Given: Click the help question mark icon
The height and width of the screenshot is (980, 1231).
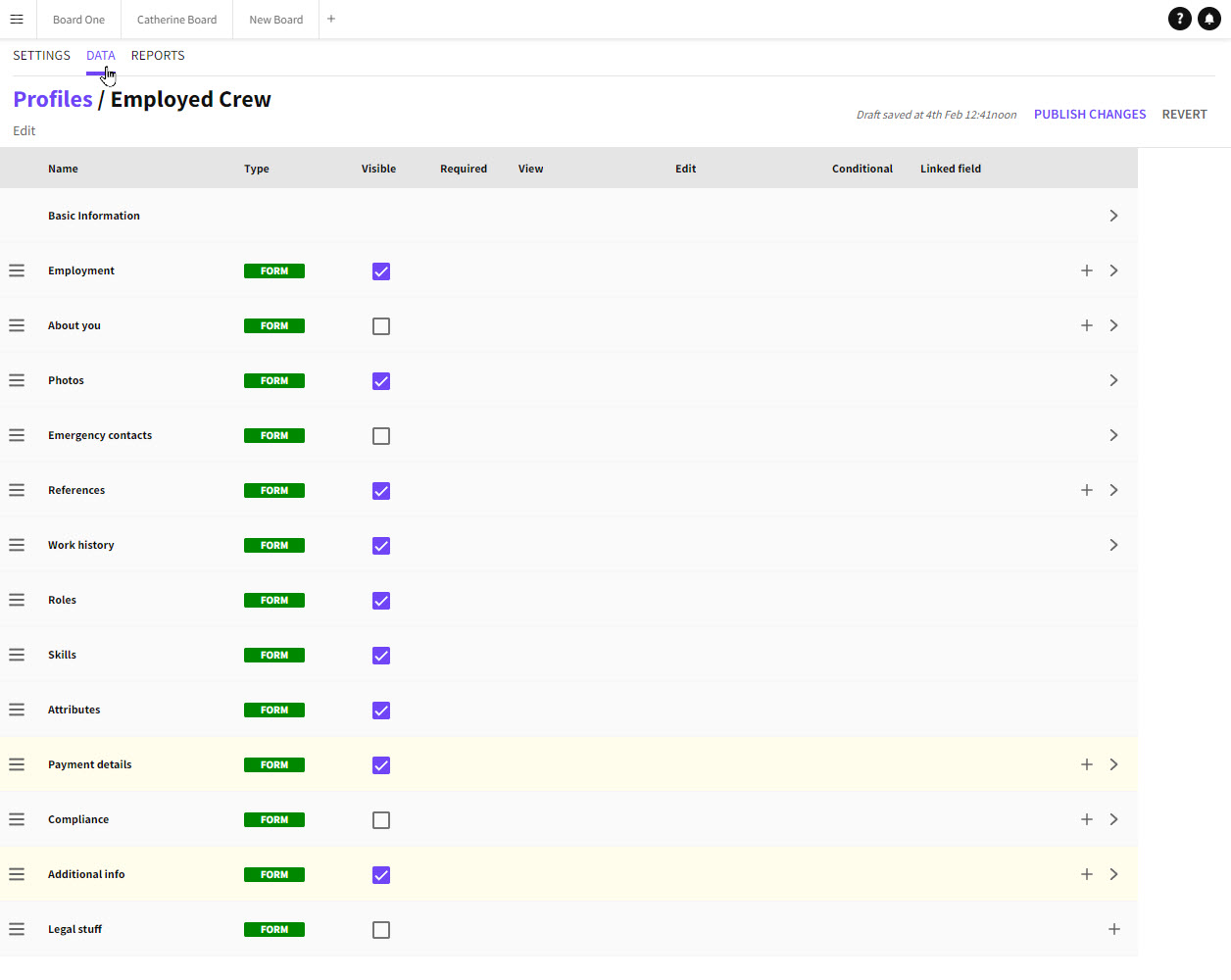Looking at the screenshot, I should point(1180,19).
